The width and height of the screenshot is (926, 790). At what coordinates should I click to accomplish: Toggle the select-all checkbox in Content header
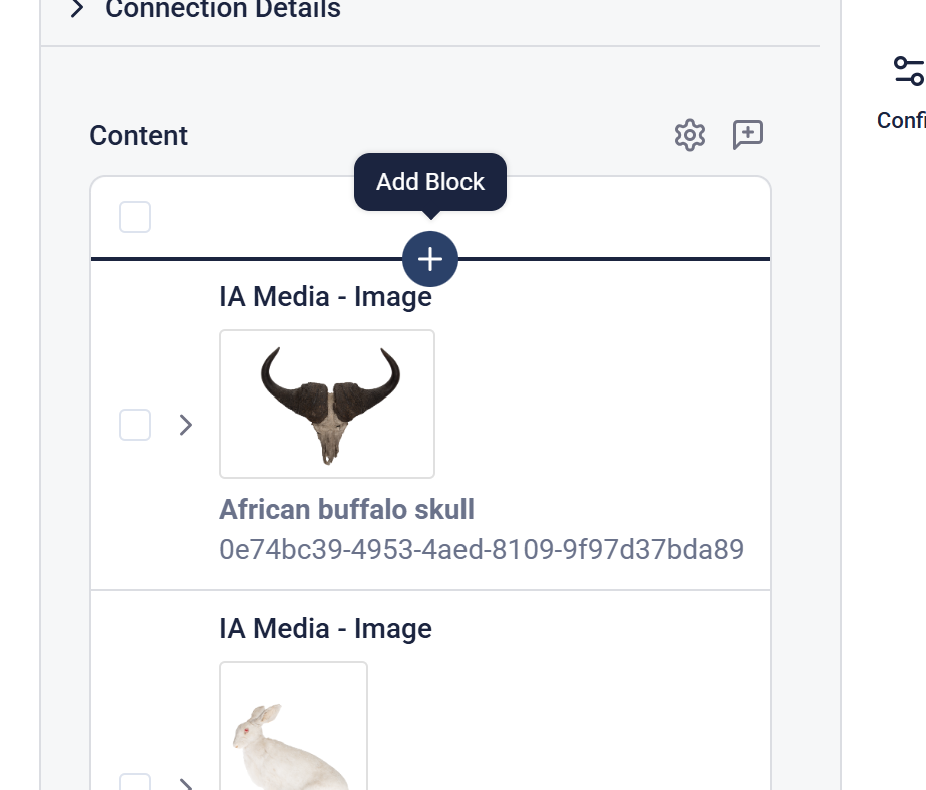[x=135, y=217]
